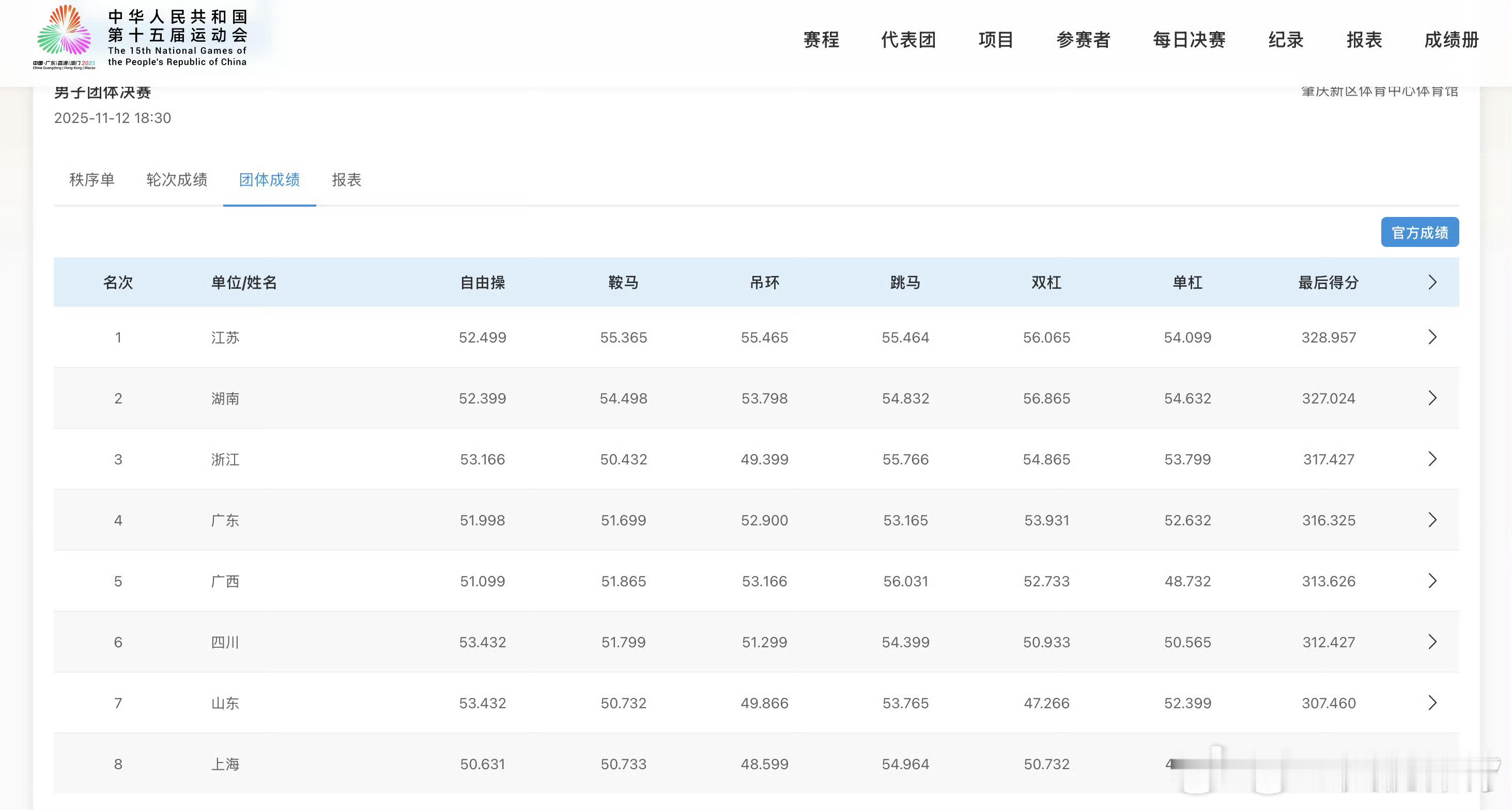
Task: Open 成绩册 in the top navigation
Action: click(1451, 40)
